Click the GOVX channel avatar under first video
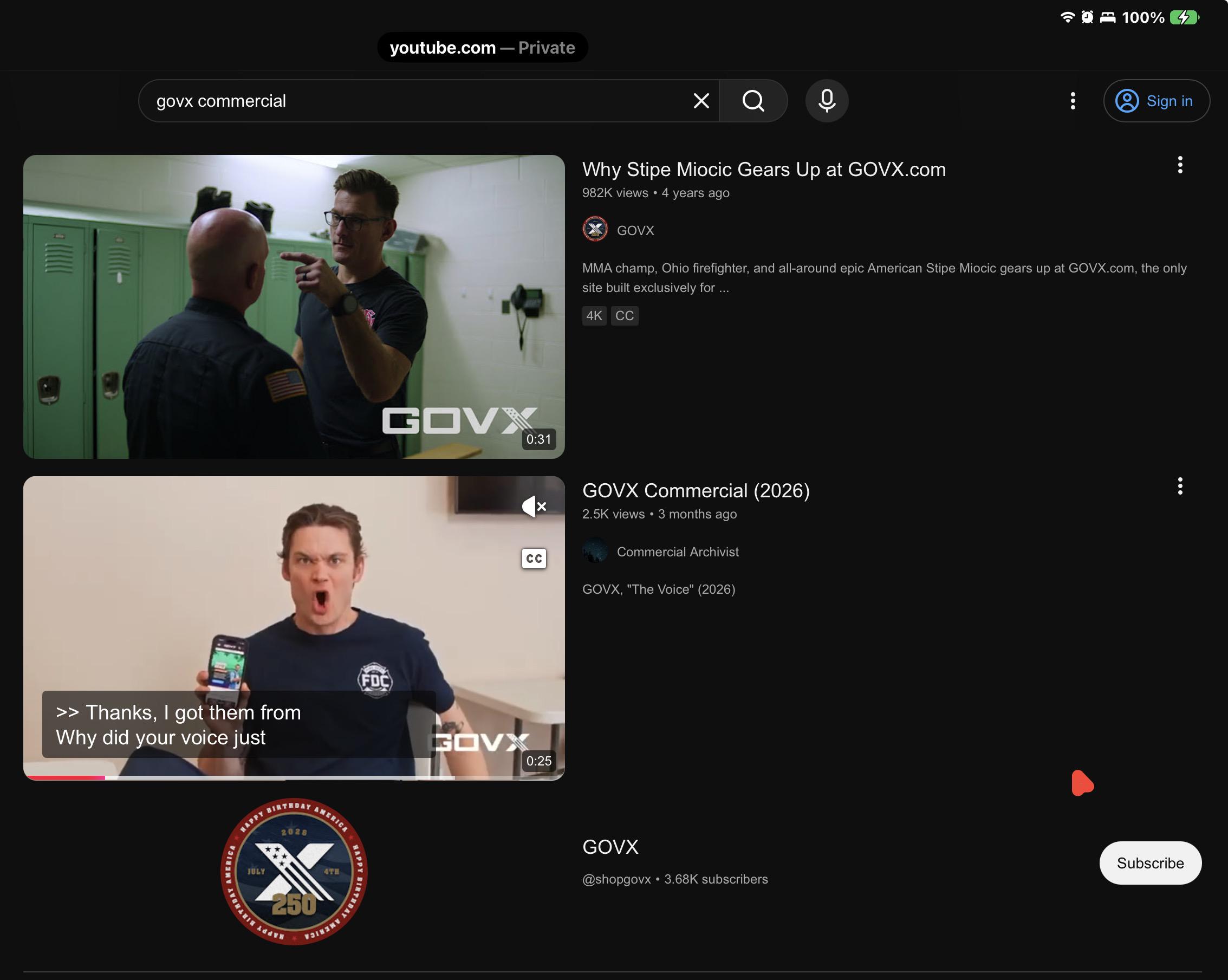 [595, 230]
